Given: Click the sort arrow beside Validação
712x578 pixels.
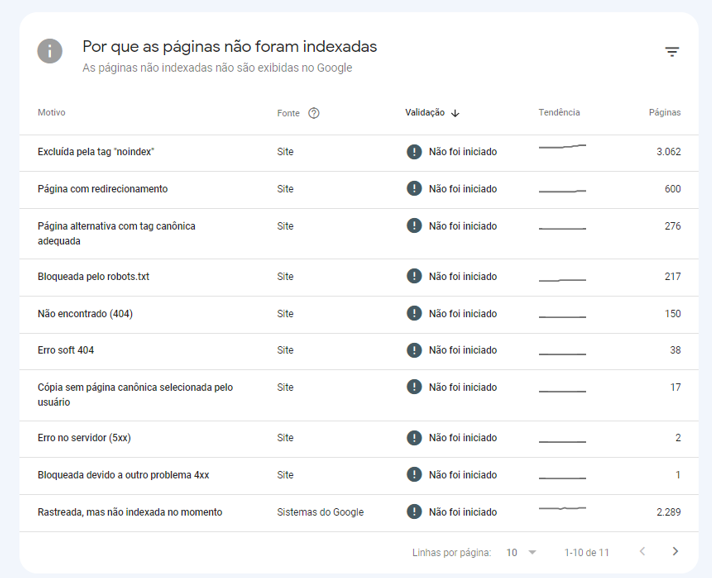Looking at the screenshot, I should tap(456, 113).
